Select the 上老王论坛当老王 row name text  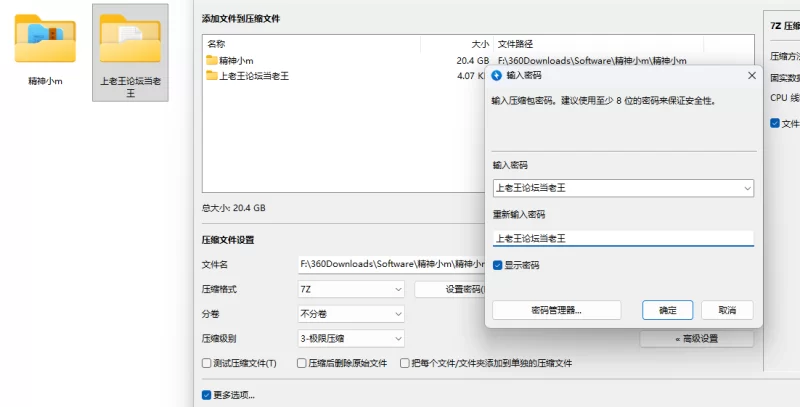pos(254,76)
